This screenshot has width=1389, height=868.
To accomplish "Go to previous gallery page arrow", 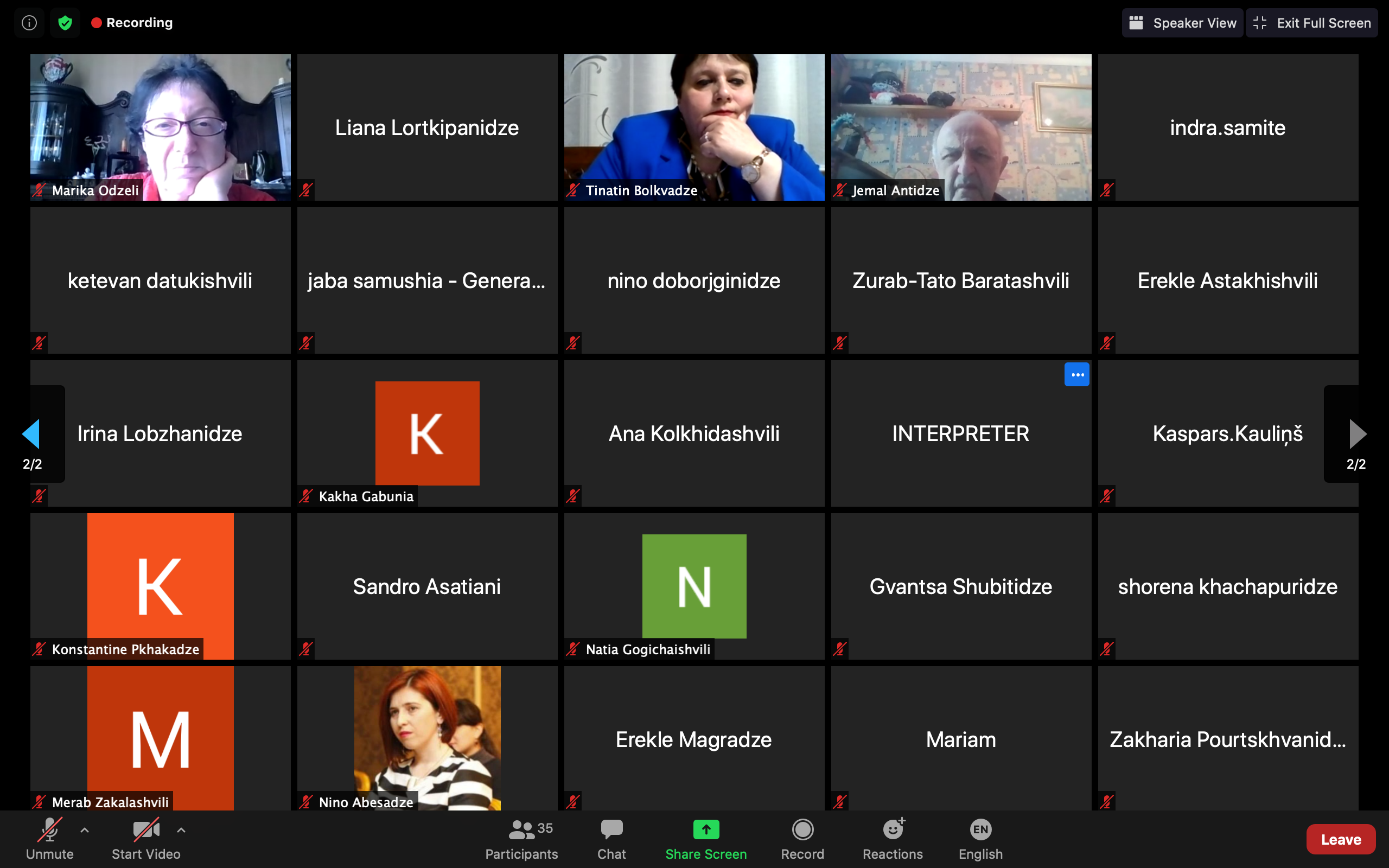I will (x=31, y=434).
